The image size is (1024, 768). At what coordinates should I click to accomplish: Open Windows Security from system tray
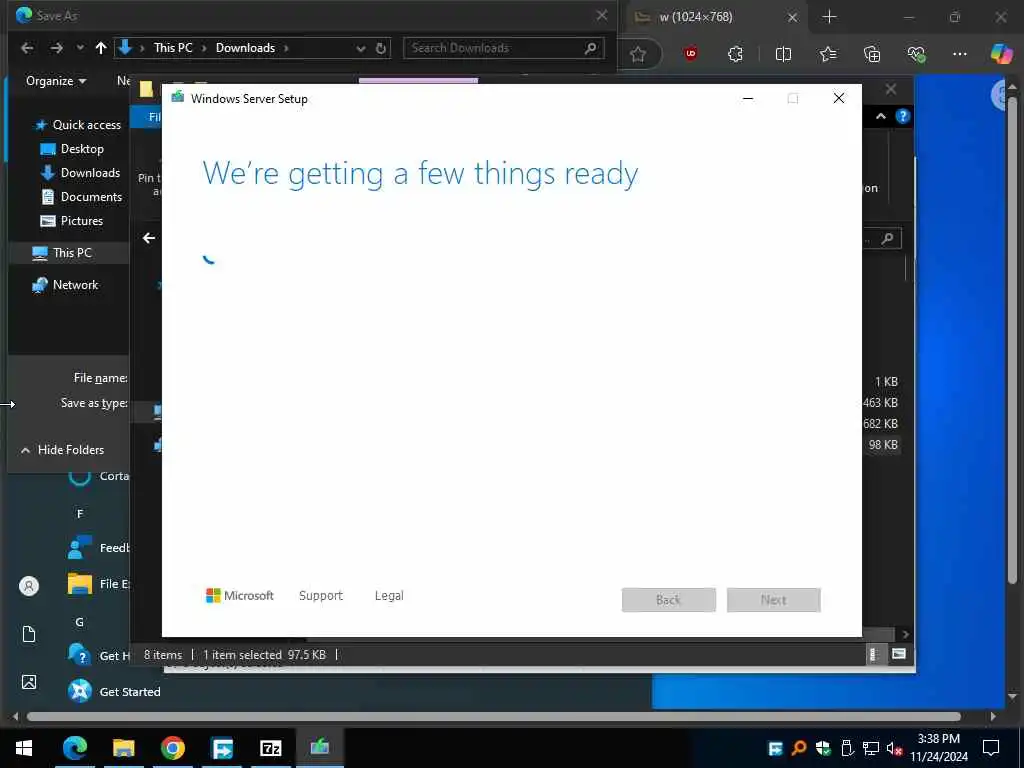coord(823,748)
